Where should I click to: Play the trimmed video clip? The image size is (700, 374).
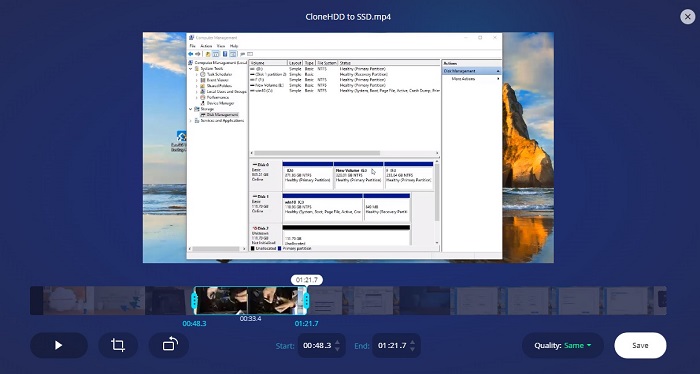pos(58,345)
